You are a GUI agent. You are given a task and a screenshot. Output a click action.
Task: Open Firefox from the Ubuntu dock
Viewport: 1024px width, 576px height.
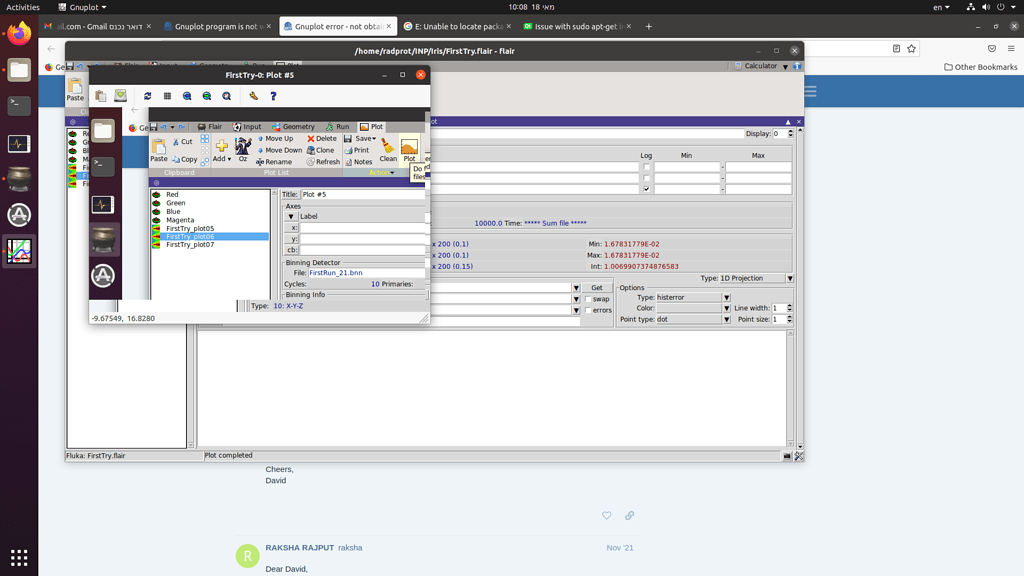click(19, 34)
